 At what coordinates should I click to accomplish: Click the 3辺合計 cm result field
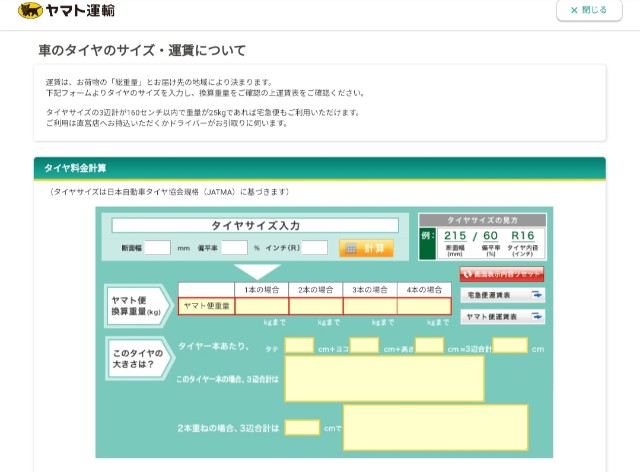510,345
